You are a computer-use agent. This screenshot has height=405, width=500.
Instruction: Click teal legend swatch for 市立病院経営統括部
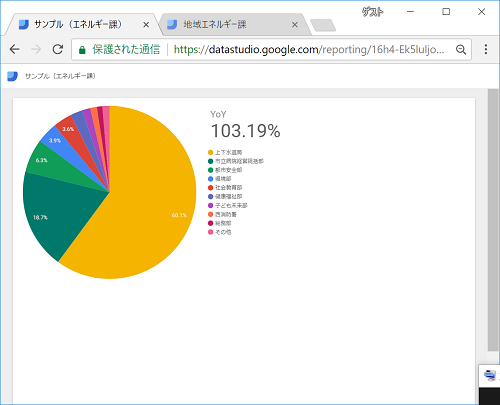pos(210,161)
